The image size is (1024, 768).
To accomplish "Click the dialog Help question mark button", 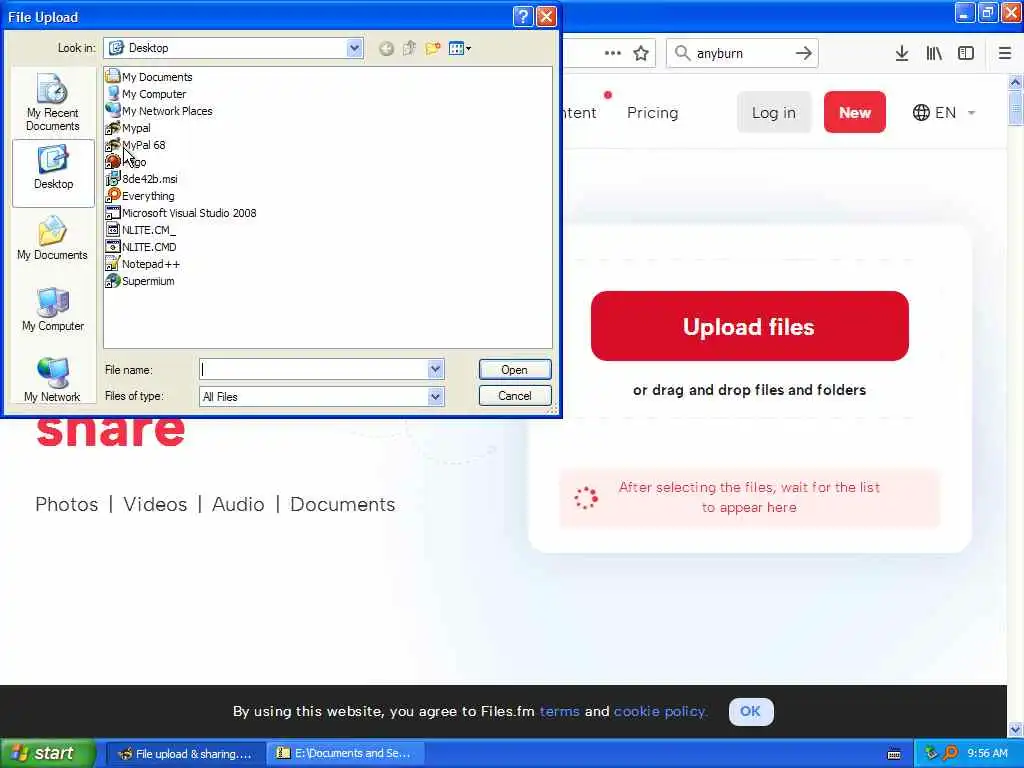I will [522, 16].
